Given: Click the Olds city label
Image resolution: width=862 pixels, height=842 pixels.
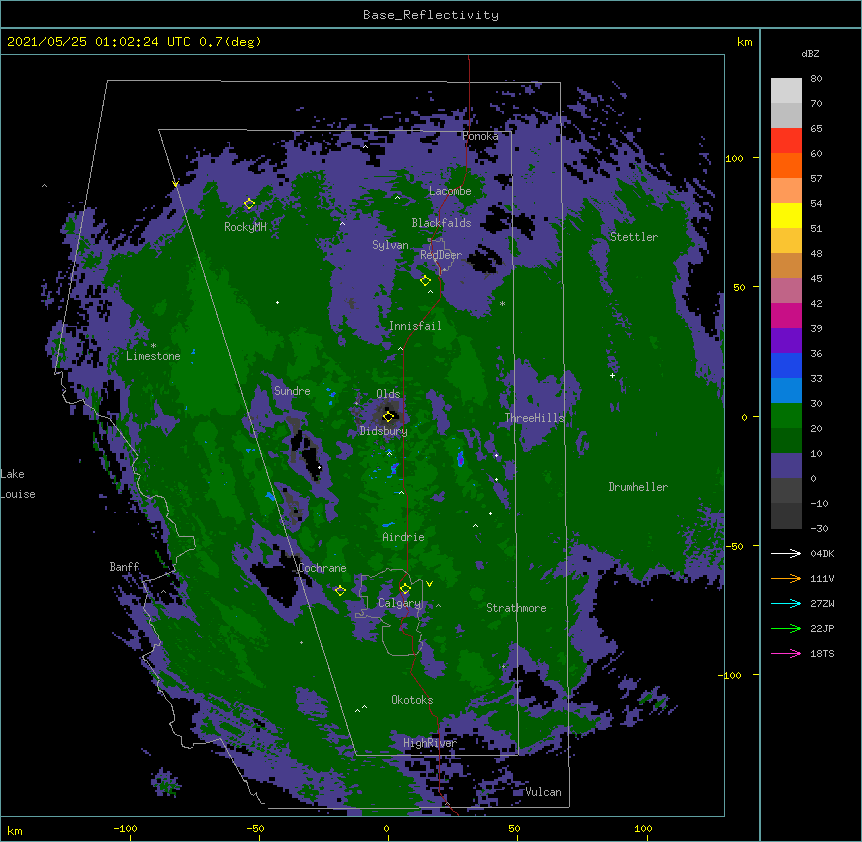Looking at the screenshot, I should click(388, 394).
